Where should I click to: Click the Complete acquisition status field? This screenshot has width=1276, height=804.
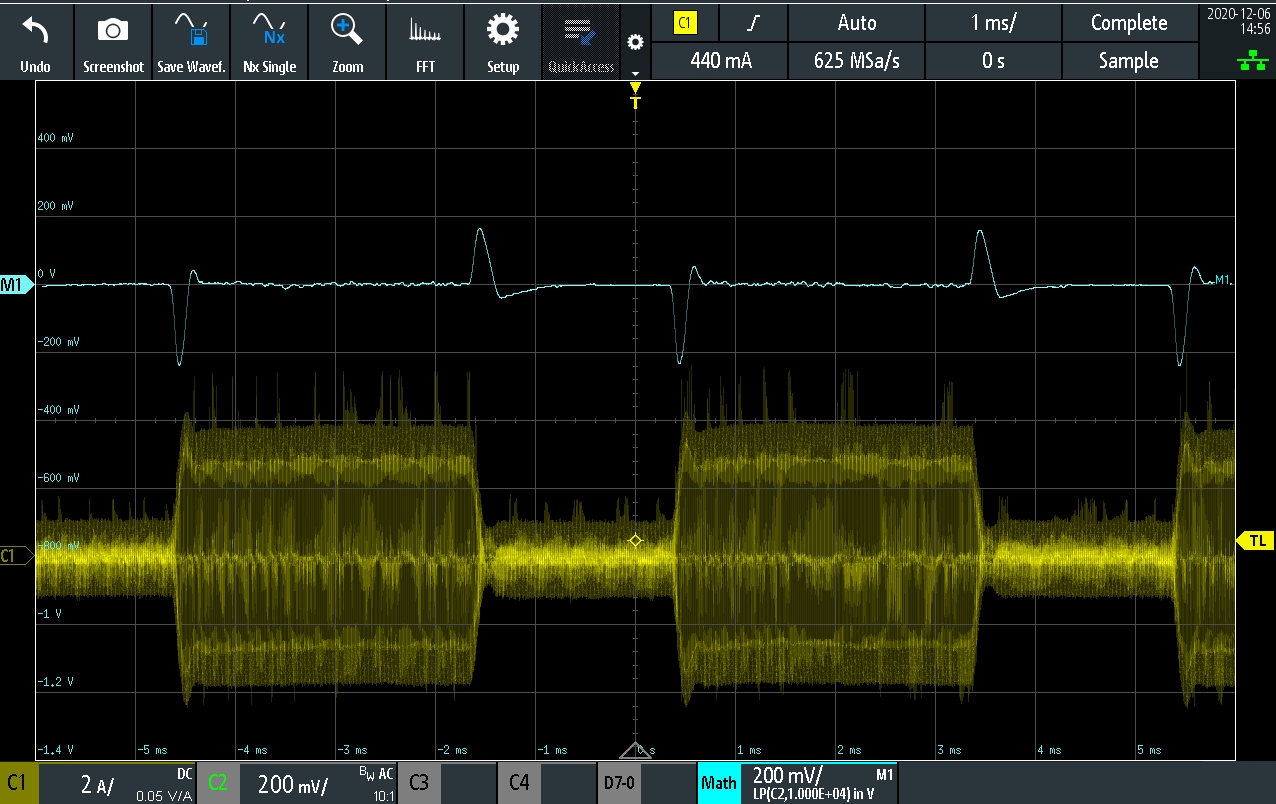(1129, 23)
